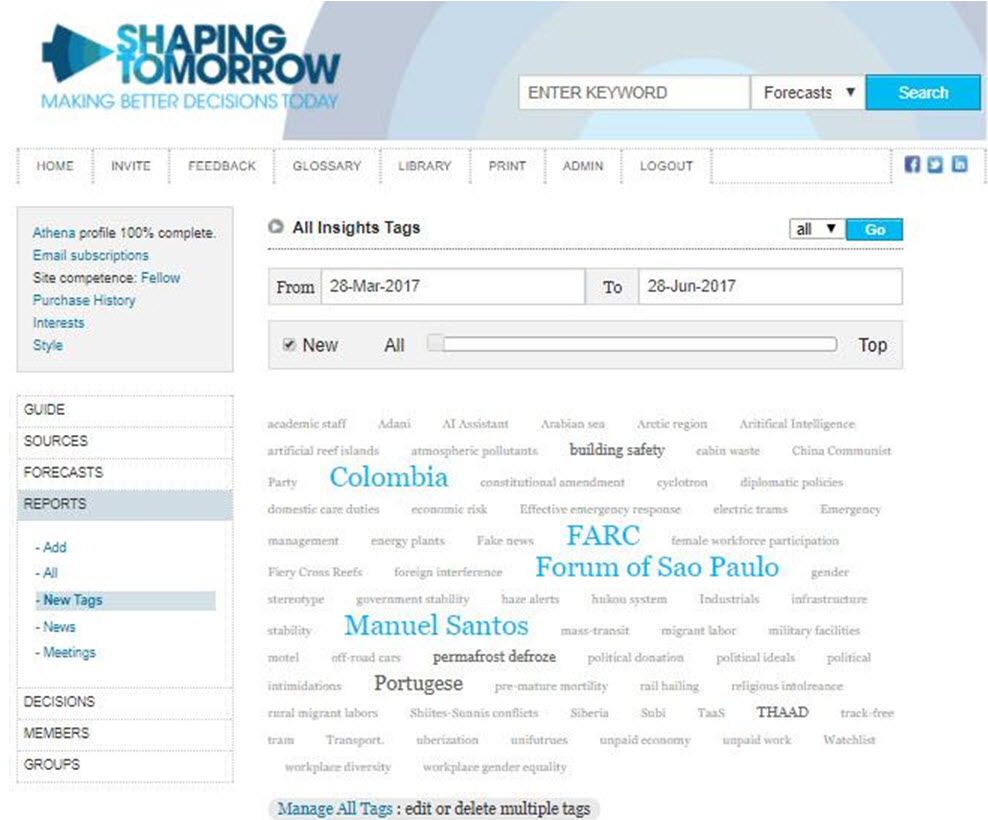Click the uberization tag
Viewport: 988px width, 820px height.
[447, 740]
